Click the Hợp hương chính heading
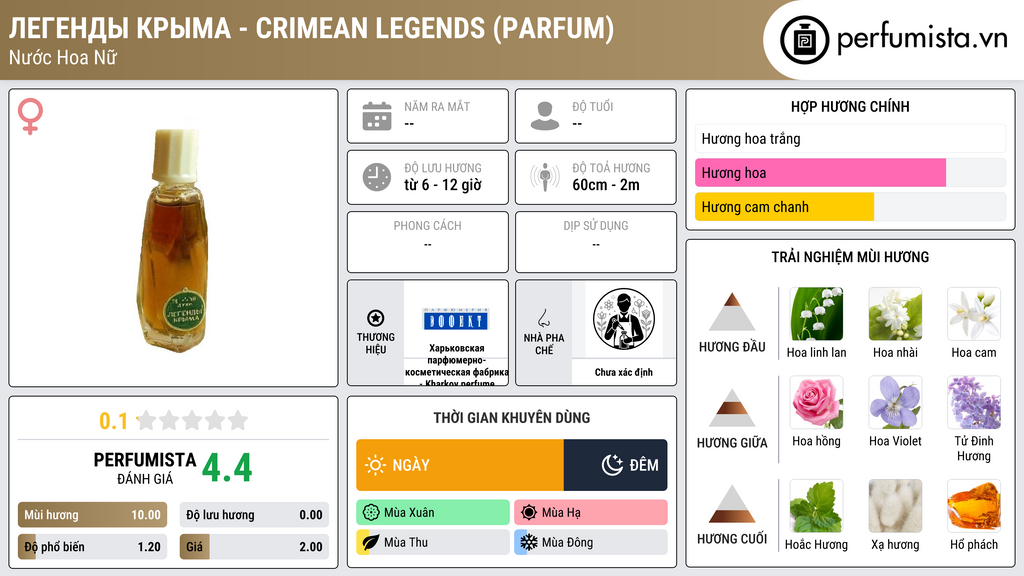The height and width of the screenshot is (576, 1024). tap(850, 106)
